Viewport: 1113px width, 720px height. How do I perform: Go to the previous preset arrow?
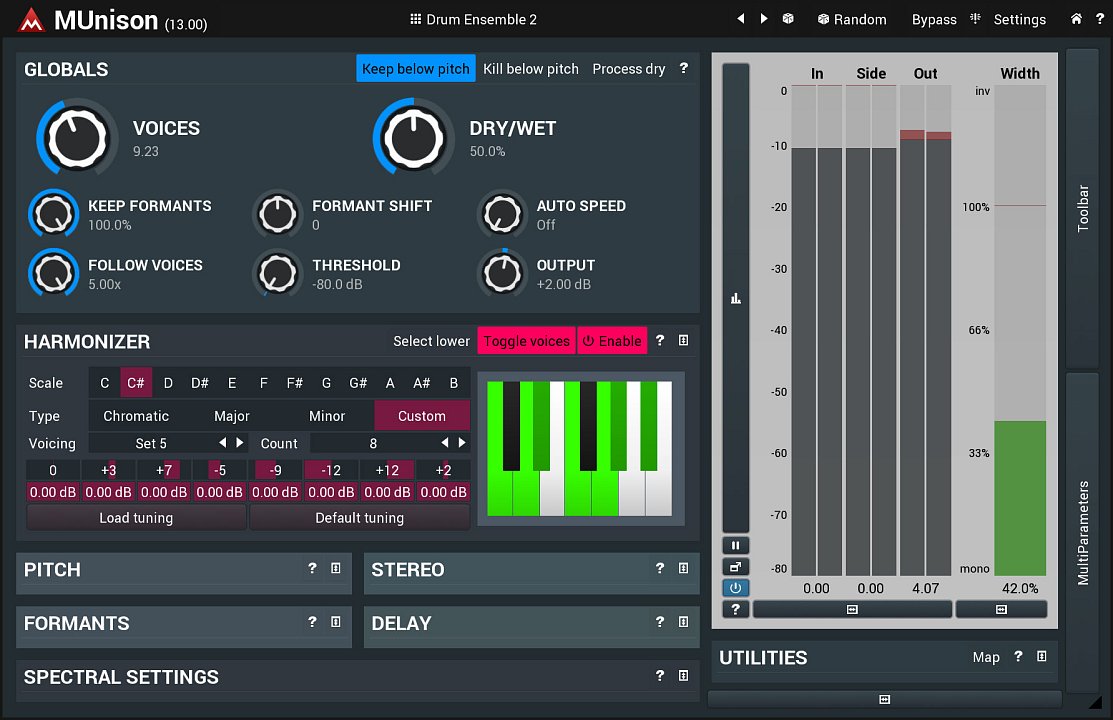pyautogui.click(x=741, y=19)
